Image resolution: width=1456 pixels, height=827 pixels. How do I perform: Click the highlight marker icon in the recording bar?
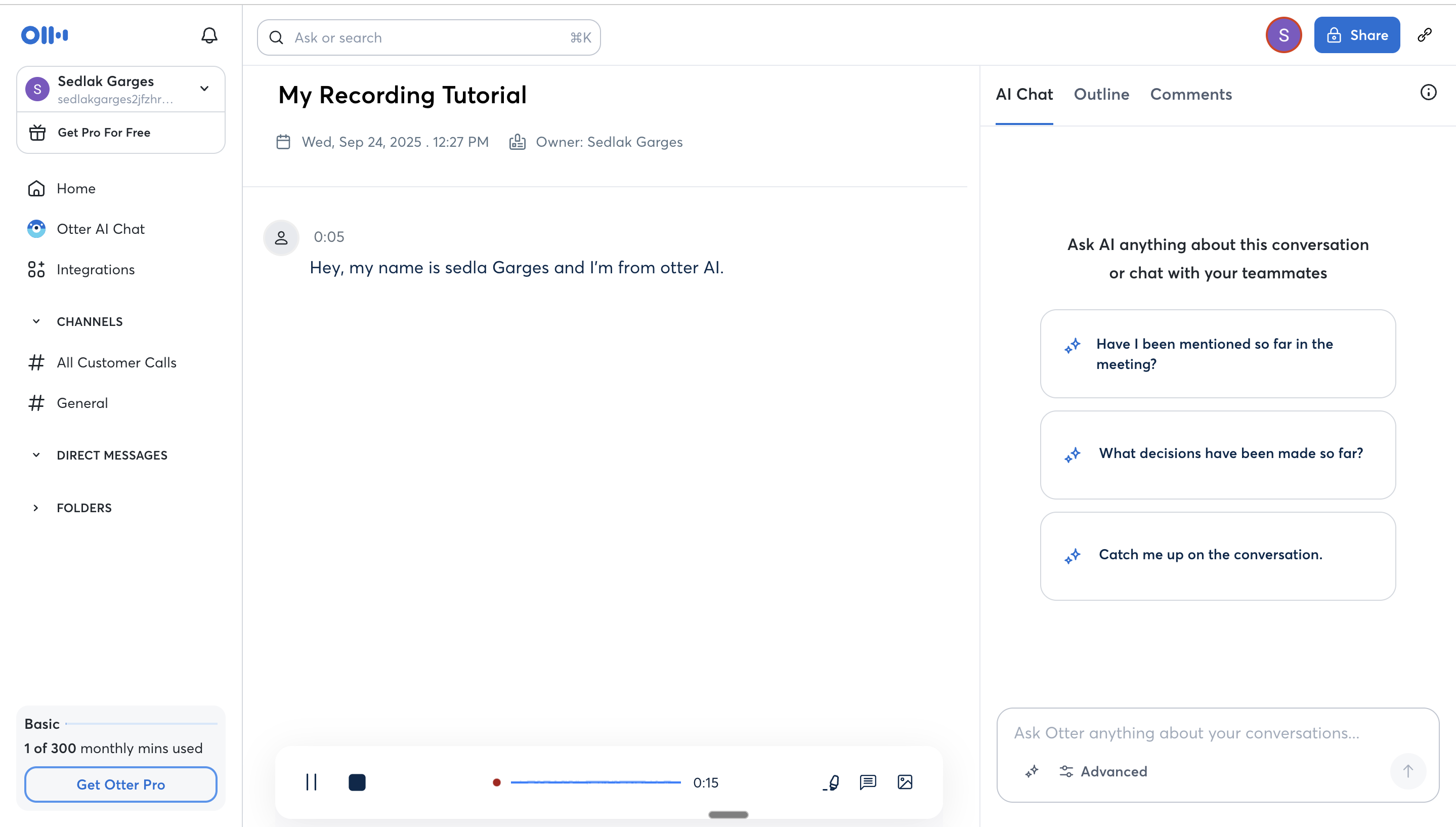[x=832, y=782]
